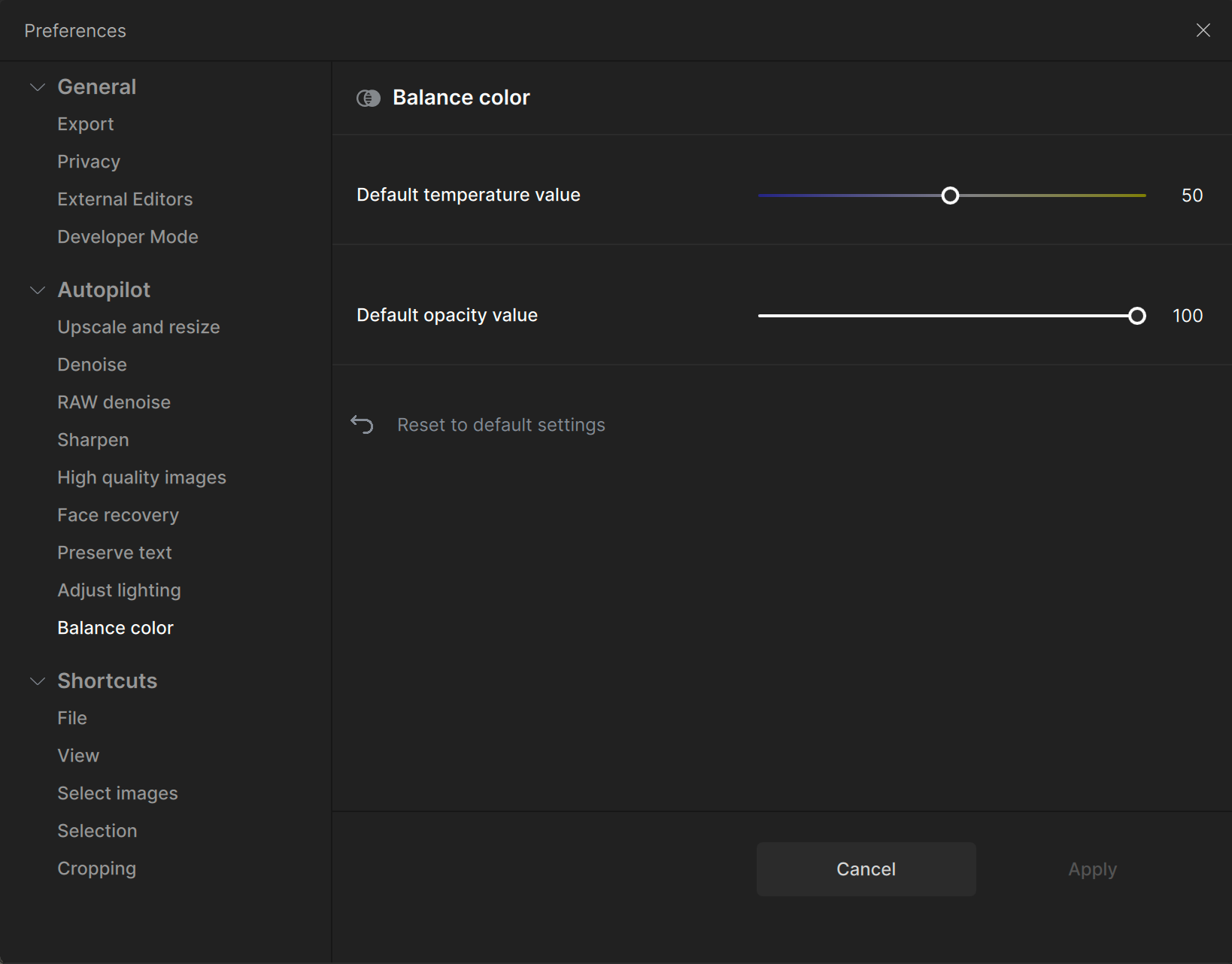Click the Apply button

pyautogui.click(x=1093, y=869)
